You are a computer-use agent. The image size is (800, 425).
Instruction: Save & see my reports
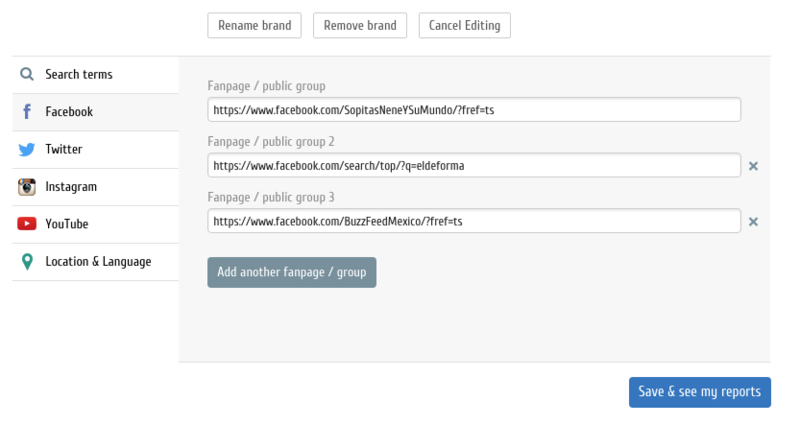[699, 392]
